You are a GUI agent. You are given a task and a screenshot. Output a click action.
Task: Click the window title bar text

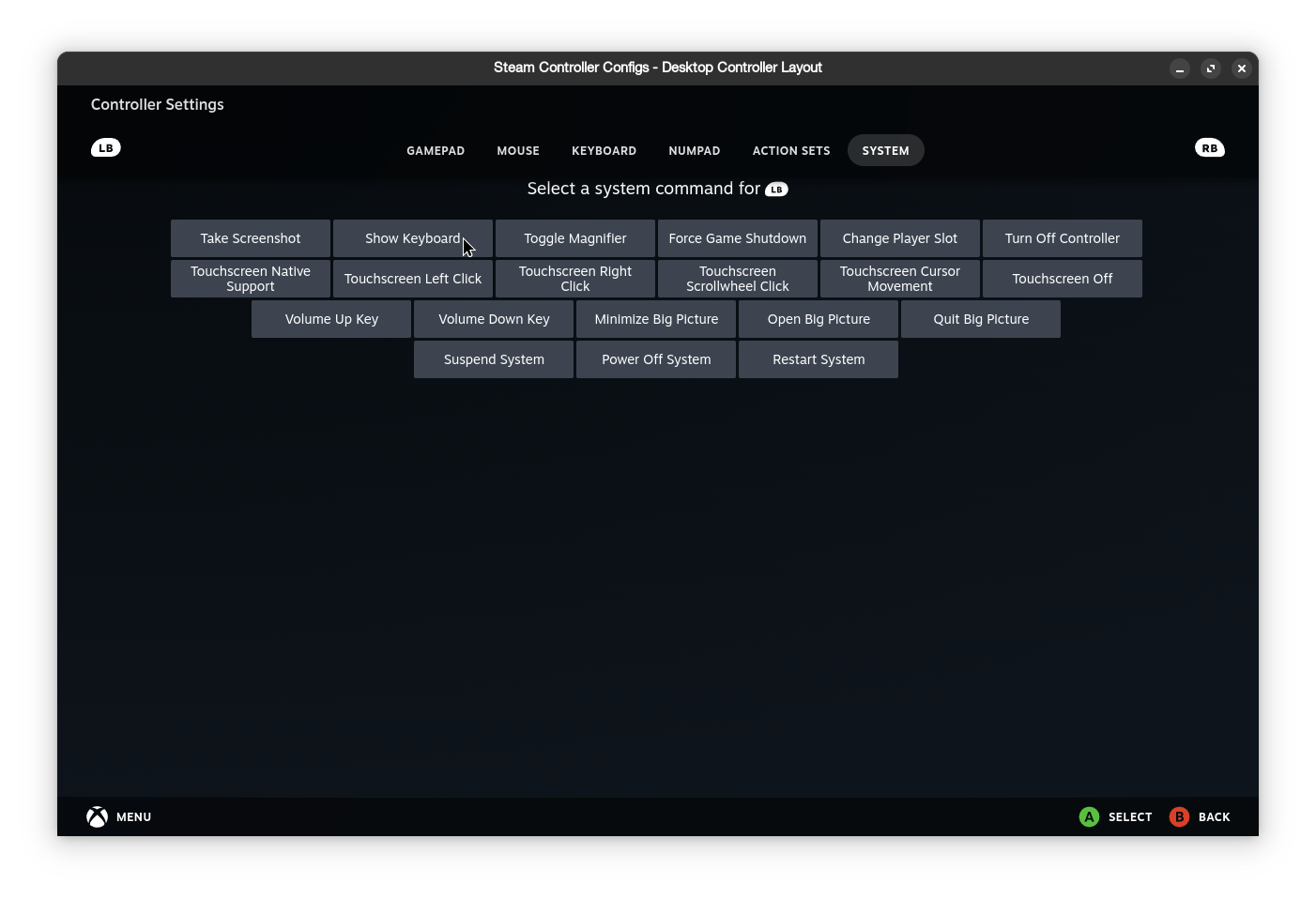658,68
